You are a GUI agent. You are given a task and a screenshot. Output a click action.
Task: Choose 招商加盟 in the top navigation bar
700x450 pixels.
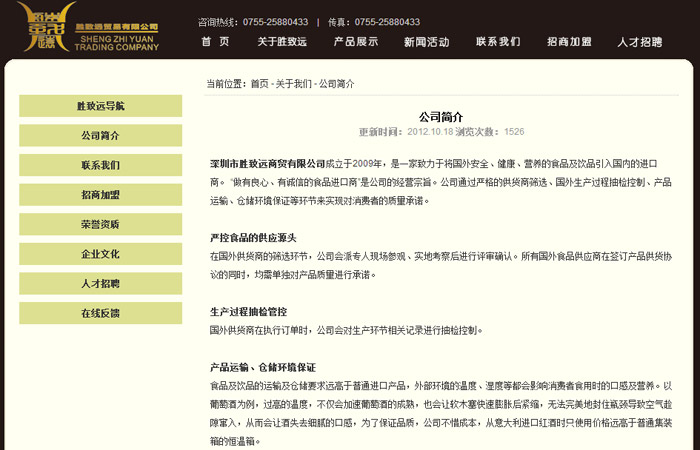(x=569, y=42)
